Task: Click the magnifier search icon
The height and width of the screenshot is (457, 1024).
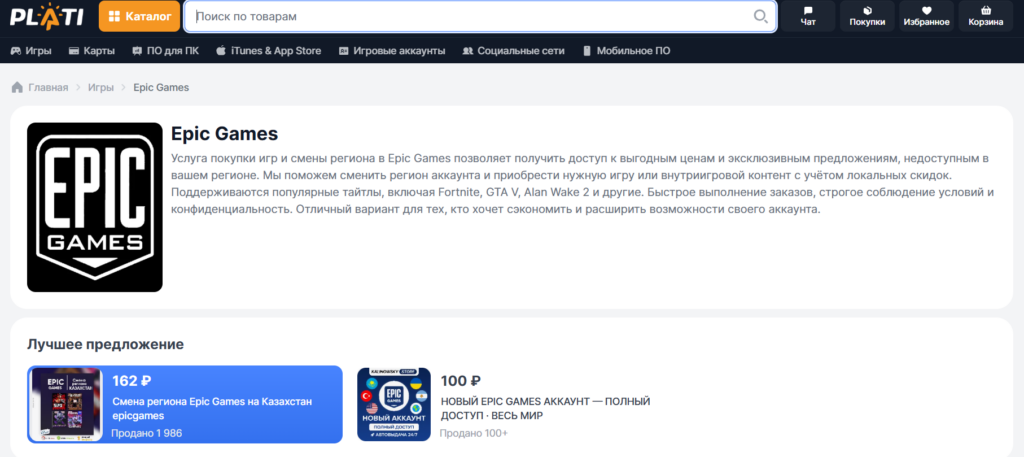Action: (760, 16)
